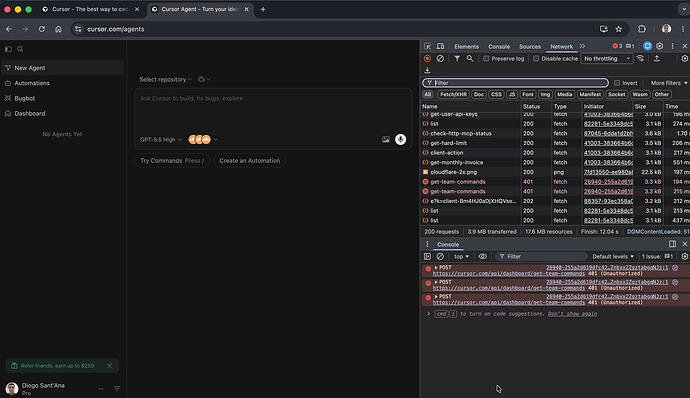Switch to the Sources tab
Viewport: 690px width, 398px height.
pos(530,47)
